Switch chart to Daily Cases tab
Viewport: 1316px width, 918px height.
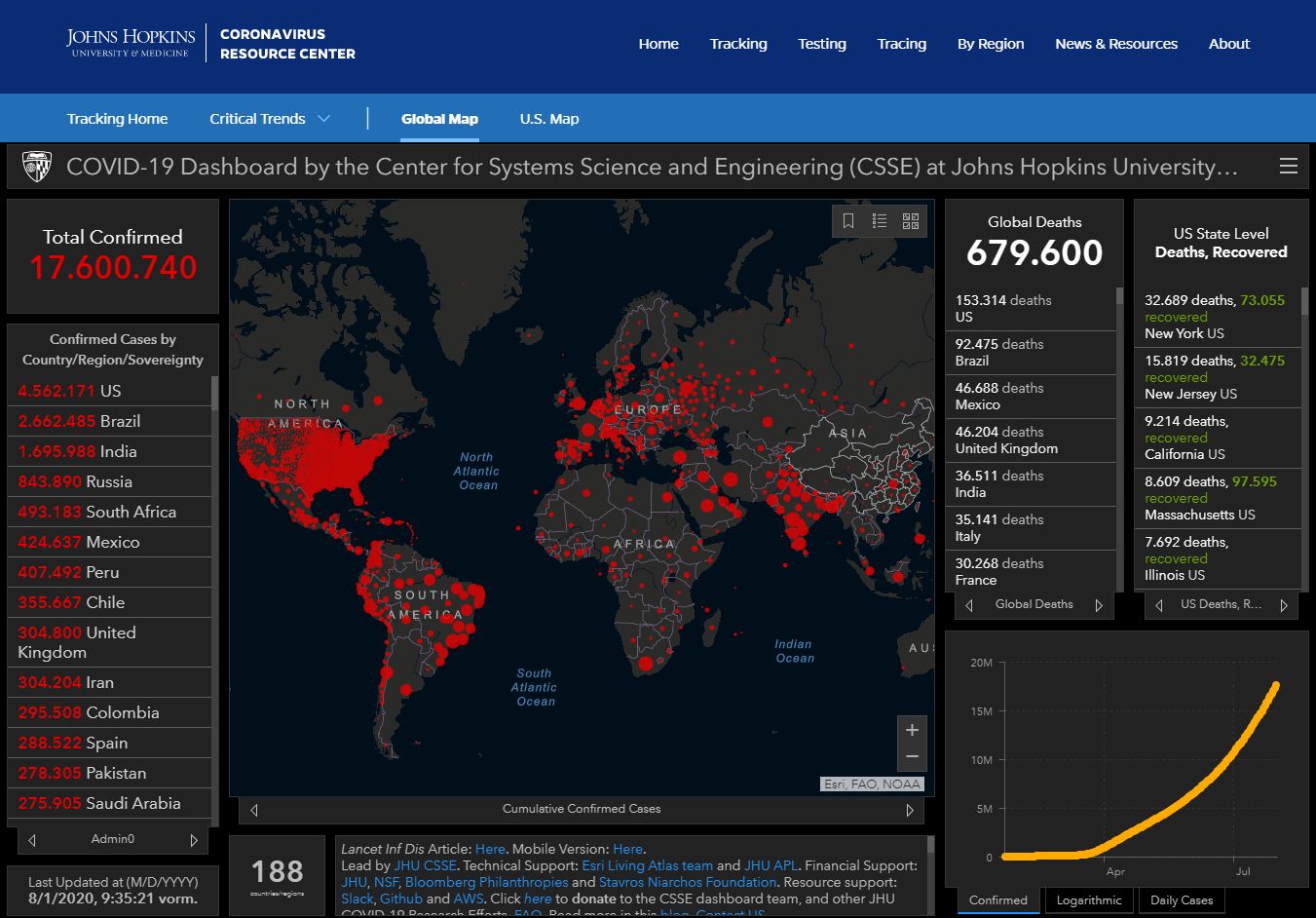[1182, 900]
